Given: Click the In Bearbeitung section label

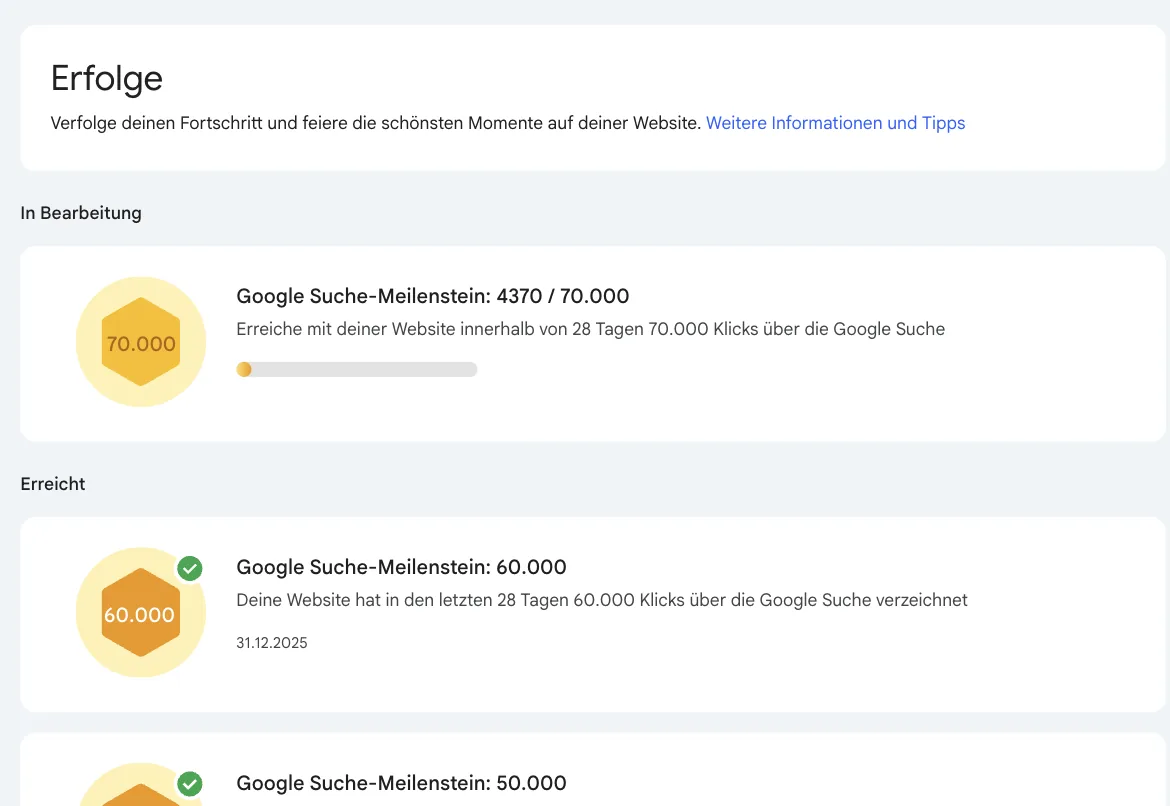Looking at the screenshot, I should (x=81, y=213).
